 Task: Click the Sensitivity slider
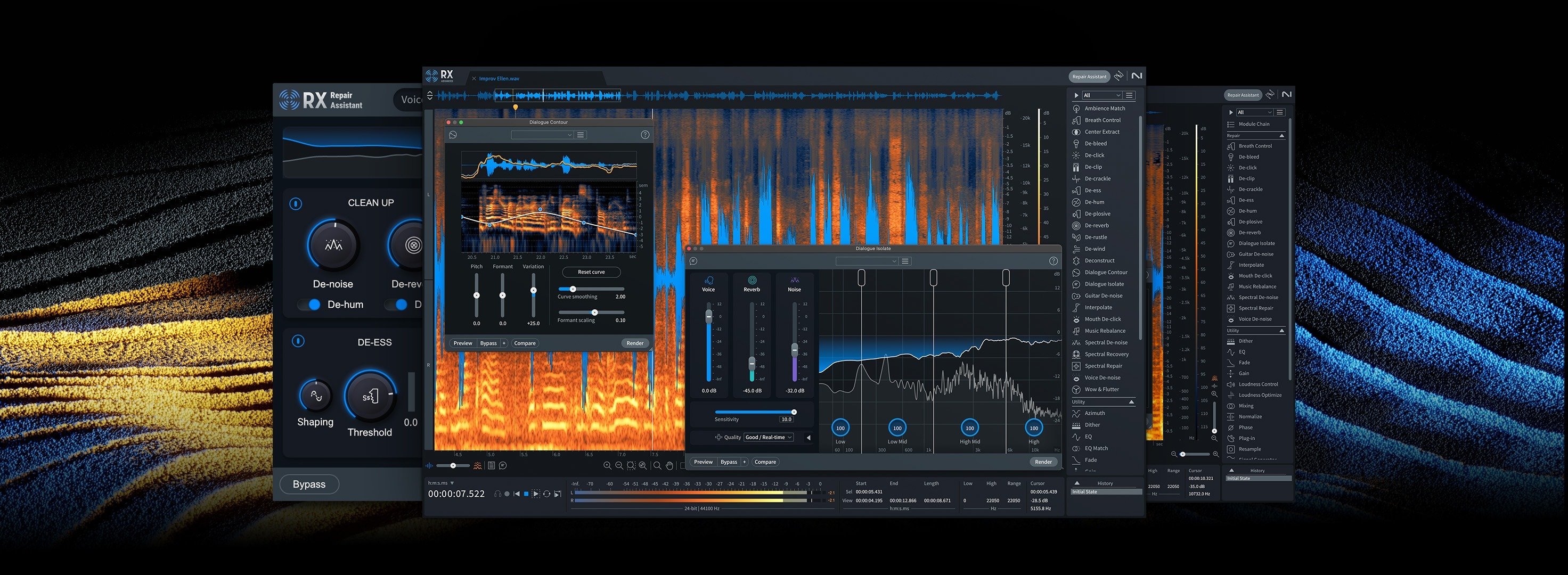755,412
